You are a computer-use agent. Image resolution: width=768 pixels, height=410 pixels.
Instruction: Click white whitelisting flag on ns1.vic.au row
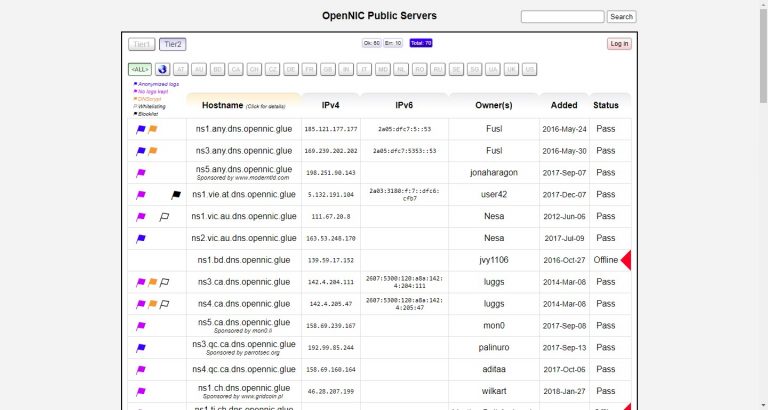point(164,217)
